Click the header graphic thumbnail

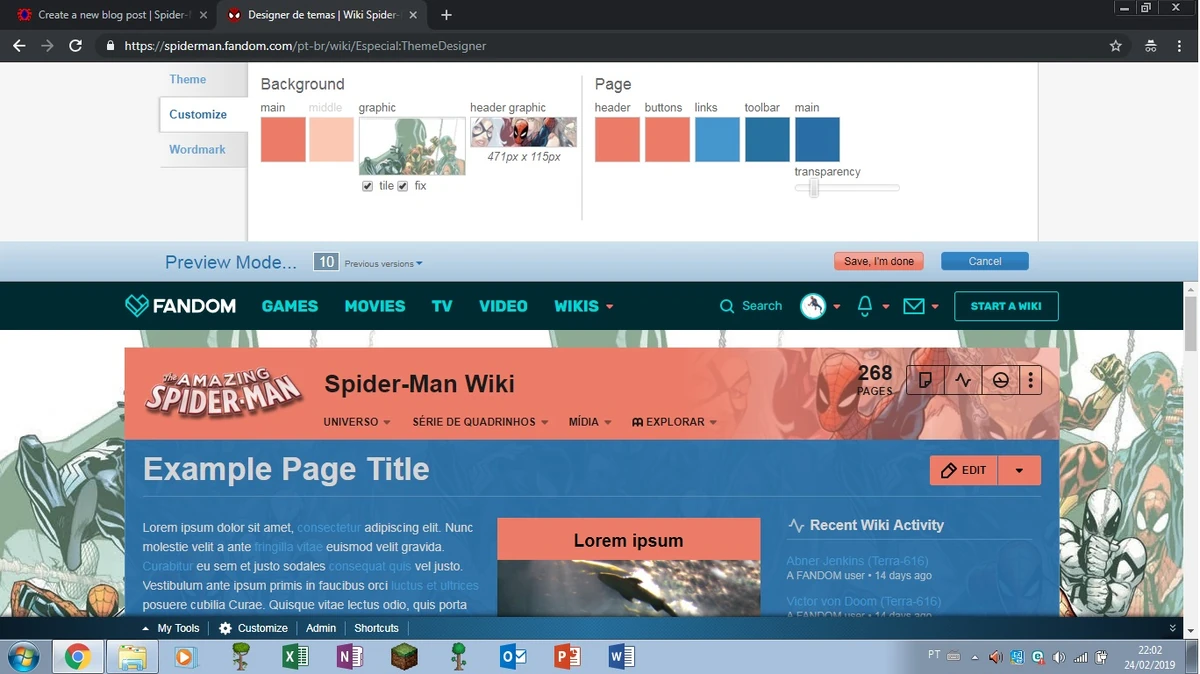click(522, 131)
